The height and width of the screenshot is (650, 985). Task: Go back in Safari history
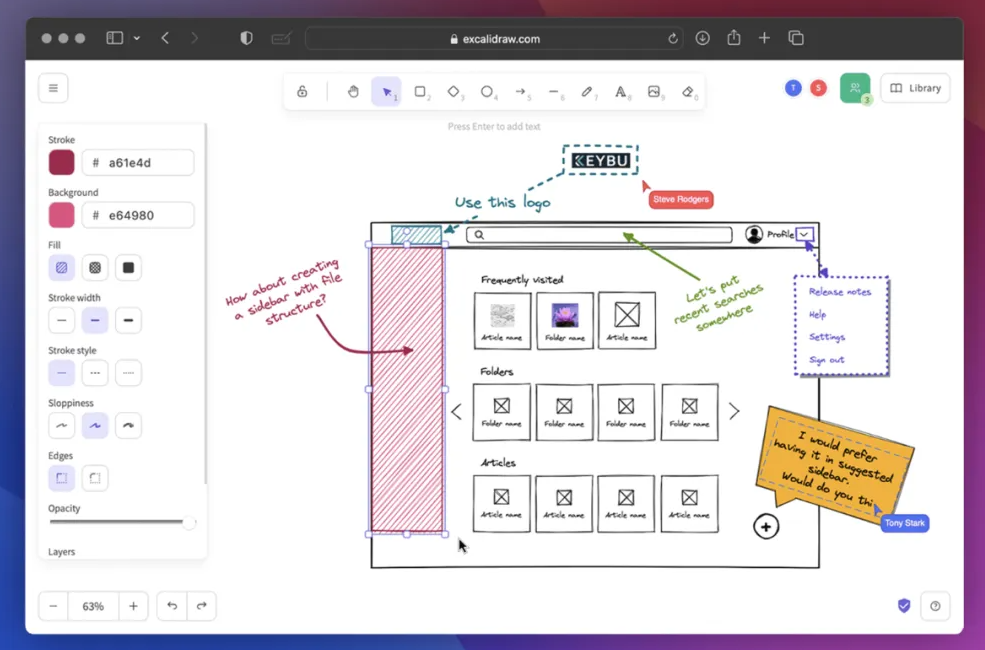click(165, 38)
